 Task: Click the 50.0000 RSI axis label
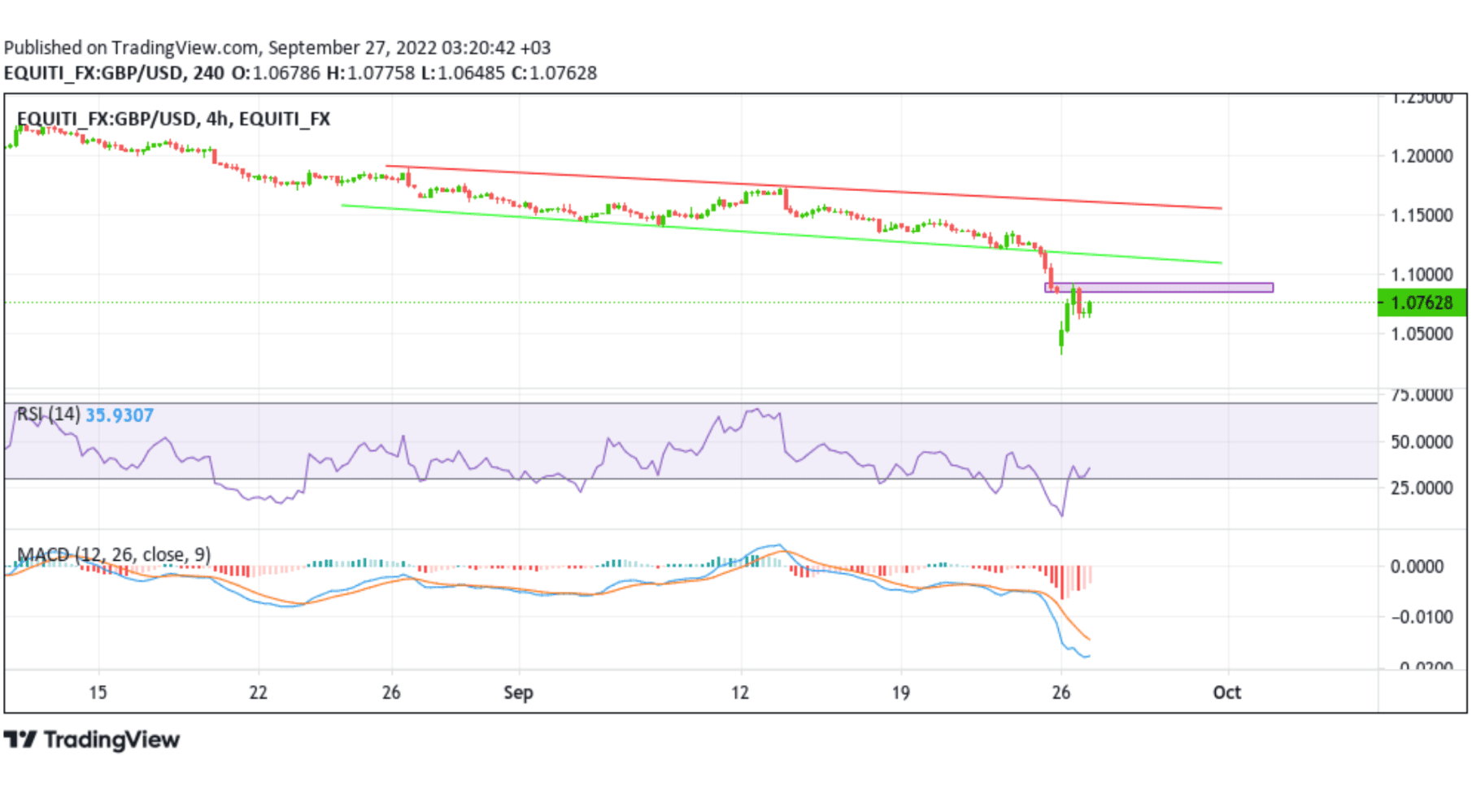pos(1422,442)
